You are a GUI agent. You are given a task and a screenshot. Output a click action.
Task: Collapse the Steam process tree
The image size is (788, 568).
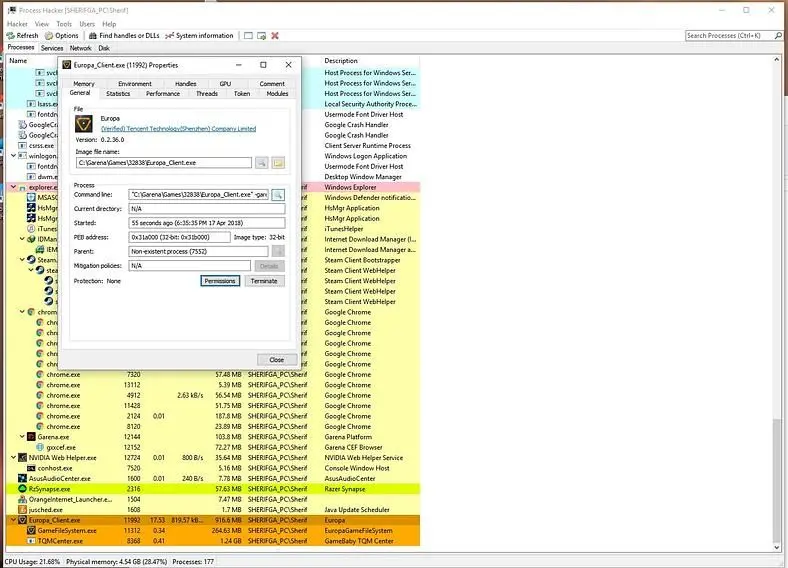pyautogui.click(x=22, y=260)
